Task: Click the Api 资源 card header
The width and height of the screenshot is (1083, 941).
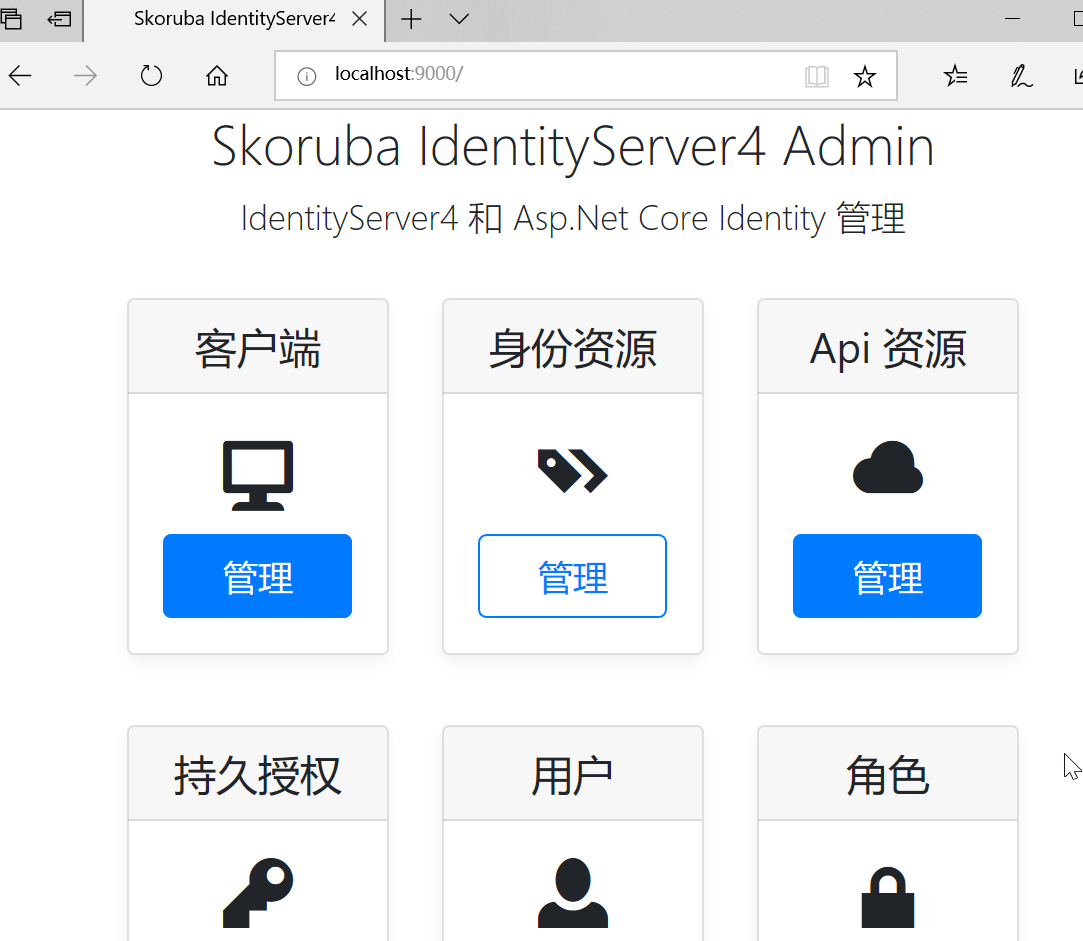Action: tap(888, 347)
